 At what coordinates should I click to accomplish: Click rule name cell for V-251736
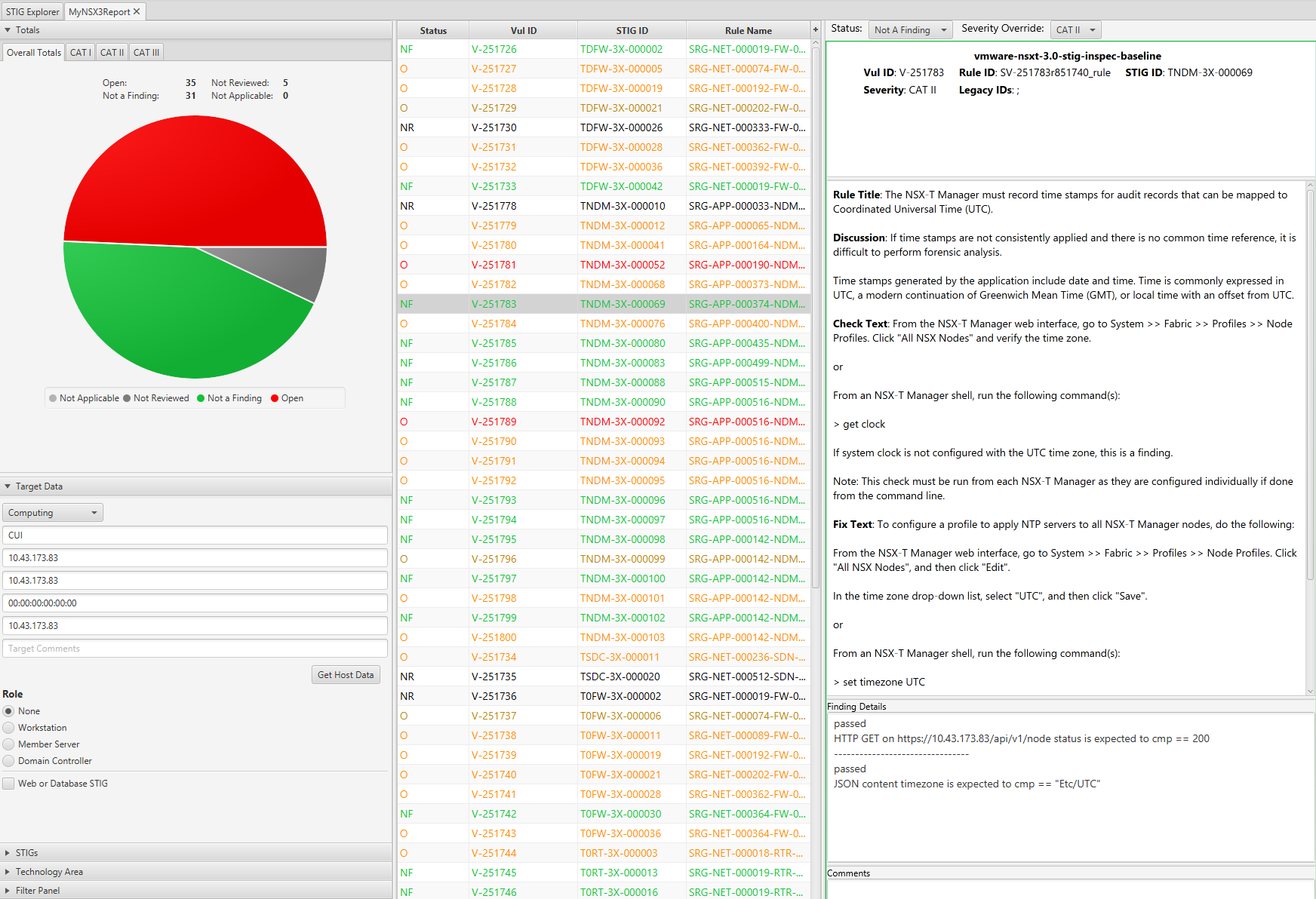click(747, 696)
